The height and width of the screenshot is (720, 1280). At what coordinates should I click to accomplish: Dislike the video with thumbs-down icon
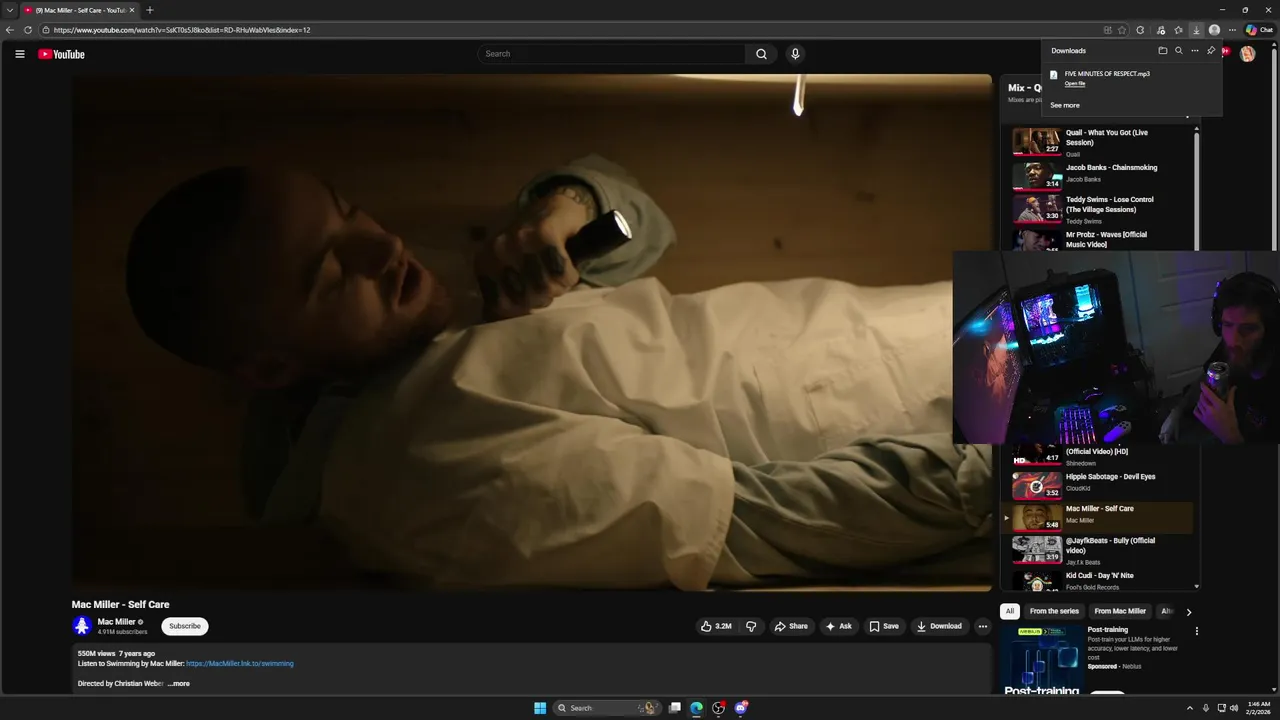coord(751,626)
